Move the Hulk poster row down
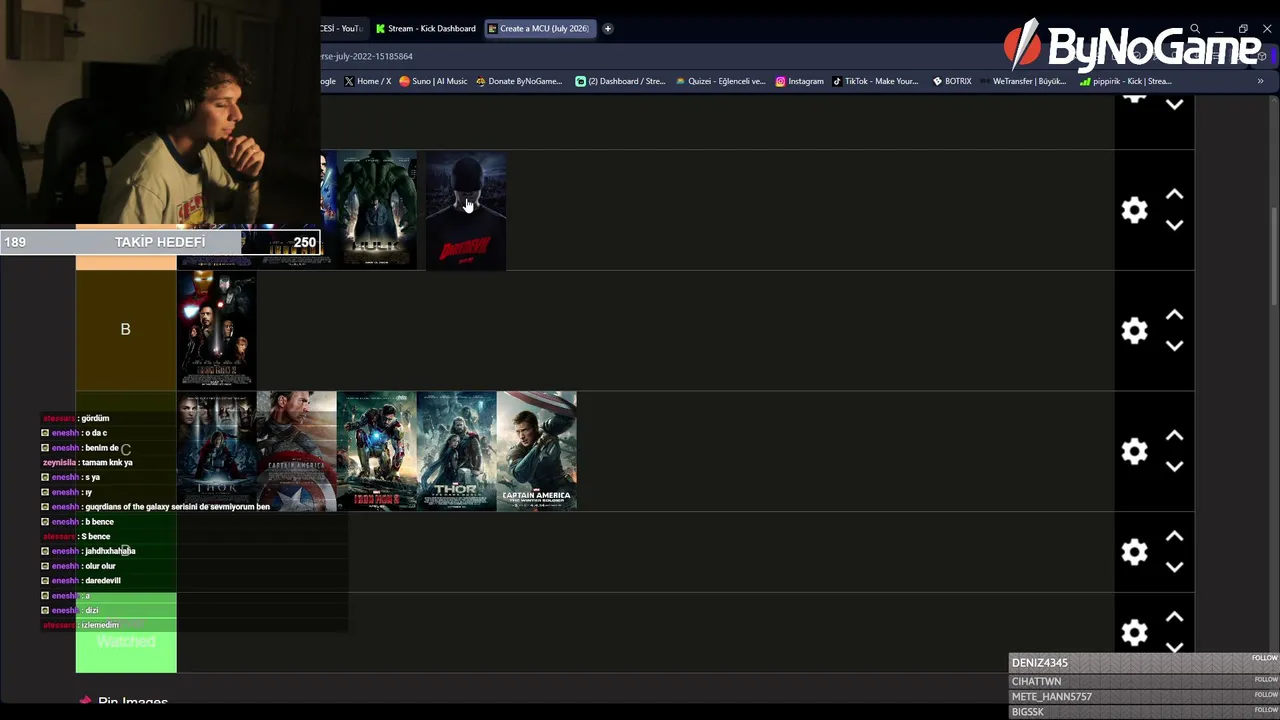Screen dimensions: 1280x720 tap(1175, 225)
